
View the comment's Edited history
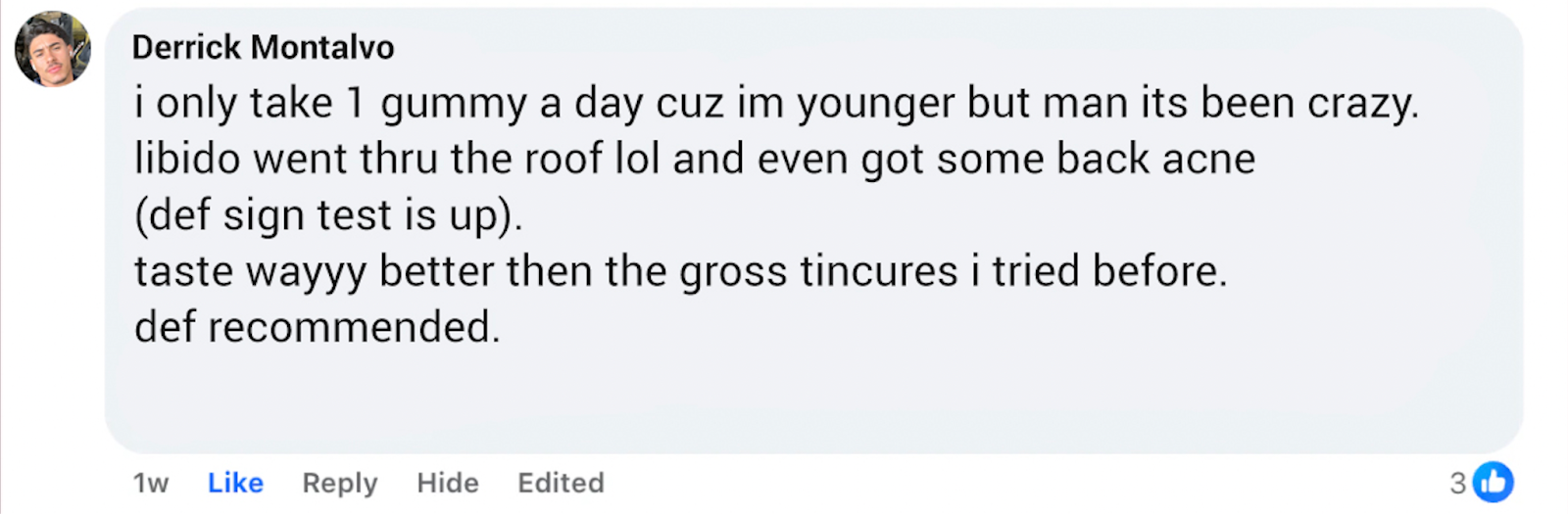point(561,483)
